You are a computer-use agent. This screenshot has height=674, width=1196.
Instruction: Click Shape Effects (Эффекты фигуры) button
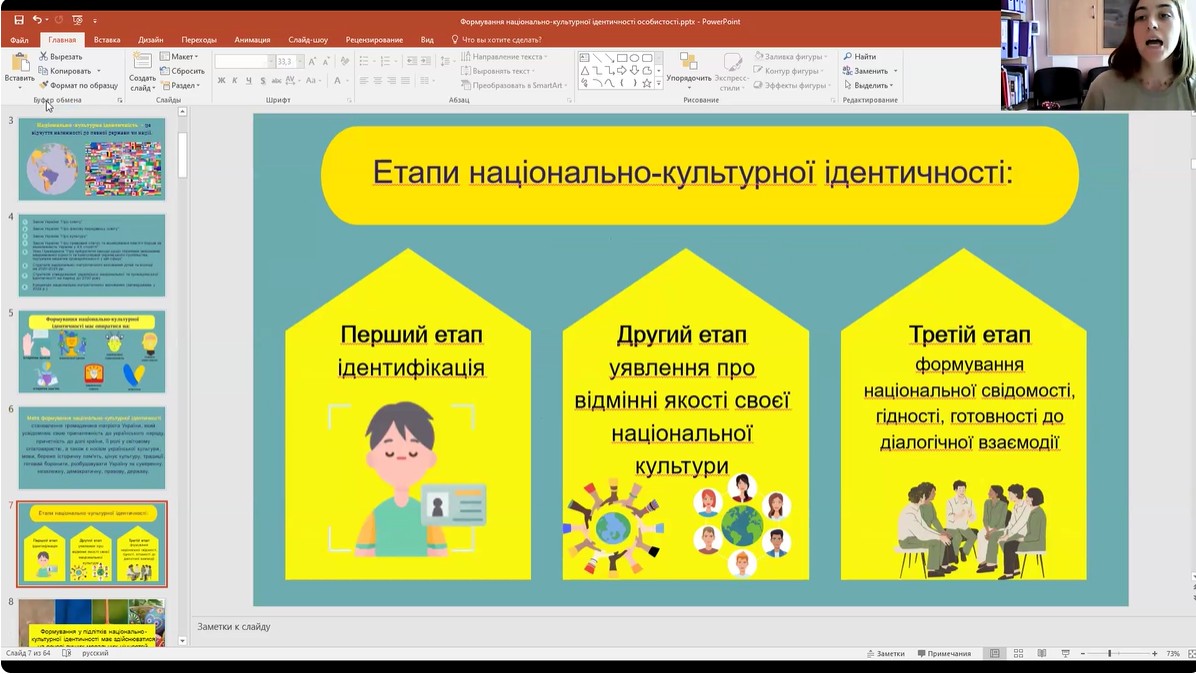(793, 85)
